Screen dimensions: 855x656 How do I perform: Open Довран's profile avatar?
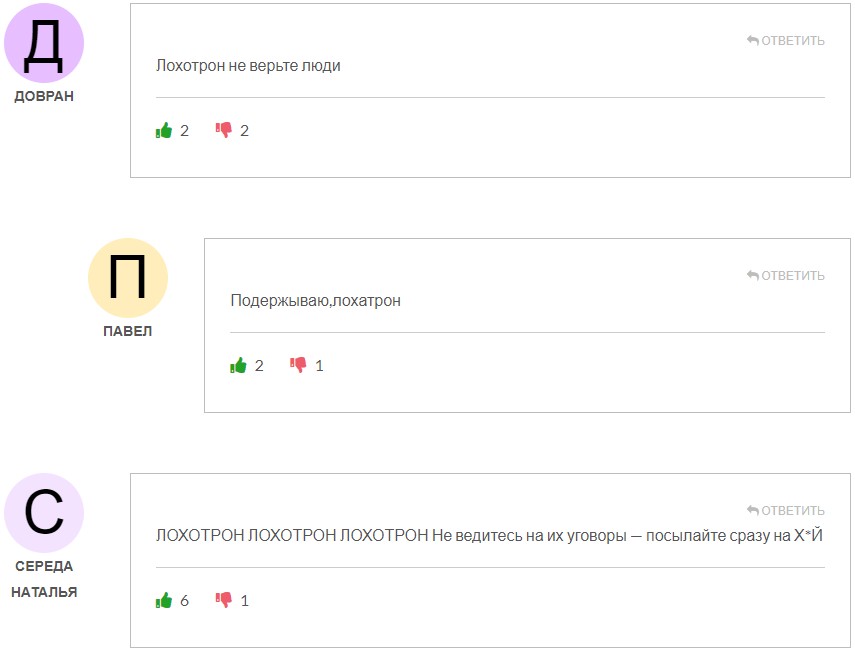(45, 42)
